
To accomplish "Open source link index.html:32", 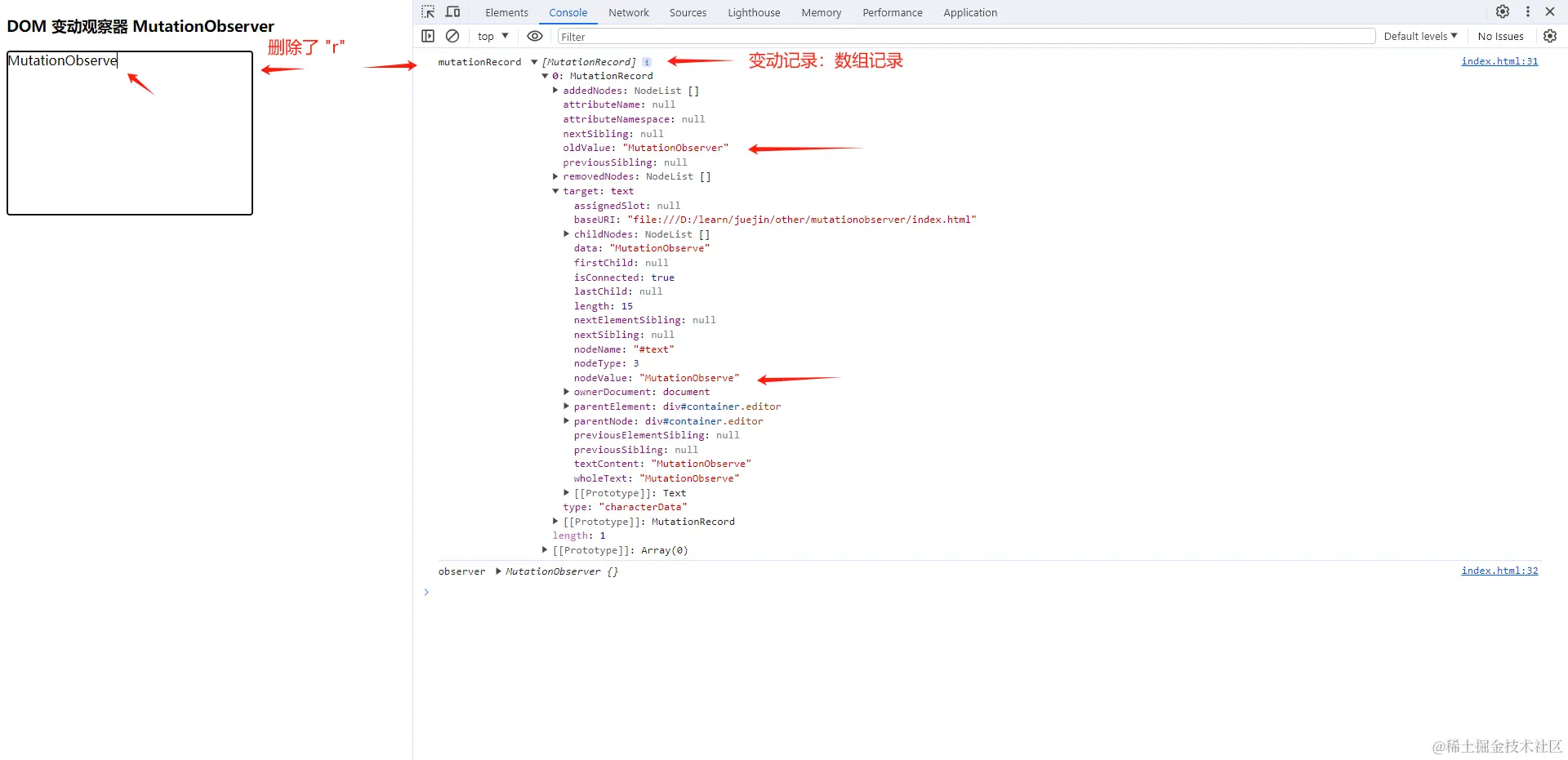I will tap(1499, 571).
